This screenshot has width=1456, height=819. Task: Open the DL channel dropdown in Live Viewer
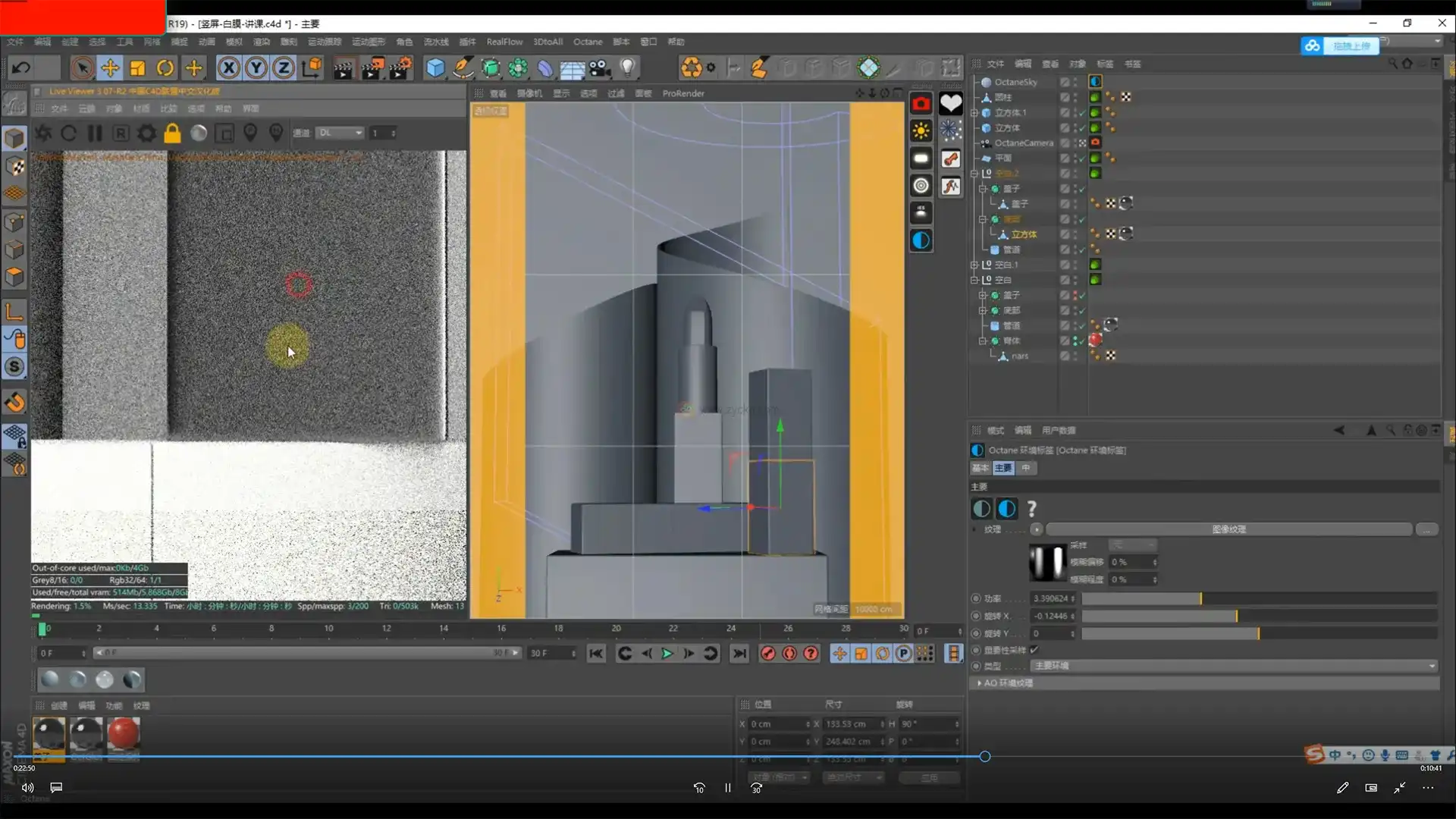point(340,133)
